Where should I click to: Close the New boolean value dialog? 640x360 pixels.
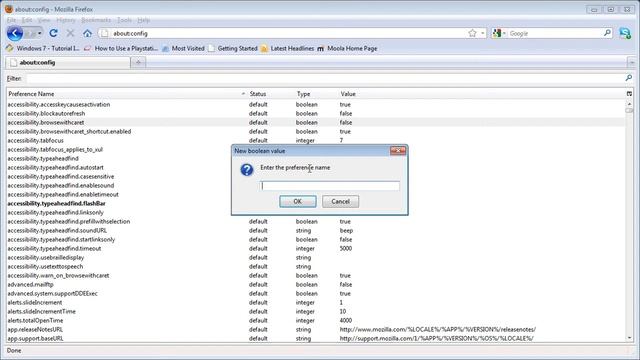[x=398, y=151]
